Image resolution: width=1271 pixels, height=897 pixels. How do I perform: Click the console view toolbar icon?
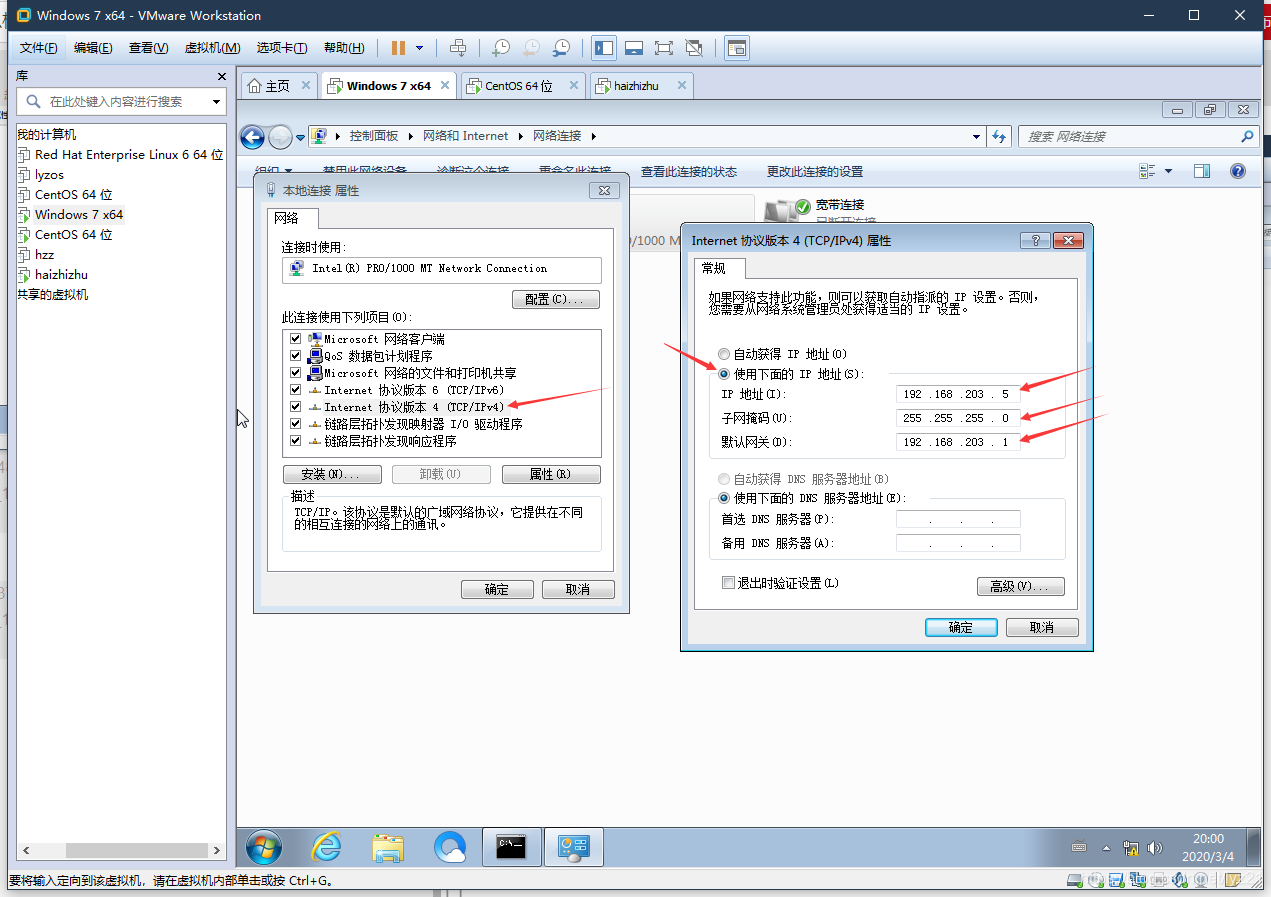(737, 48)
